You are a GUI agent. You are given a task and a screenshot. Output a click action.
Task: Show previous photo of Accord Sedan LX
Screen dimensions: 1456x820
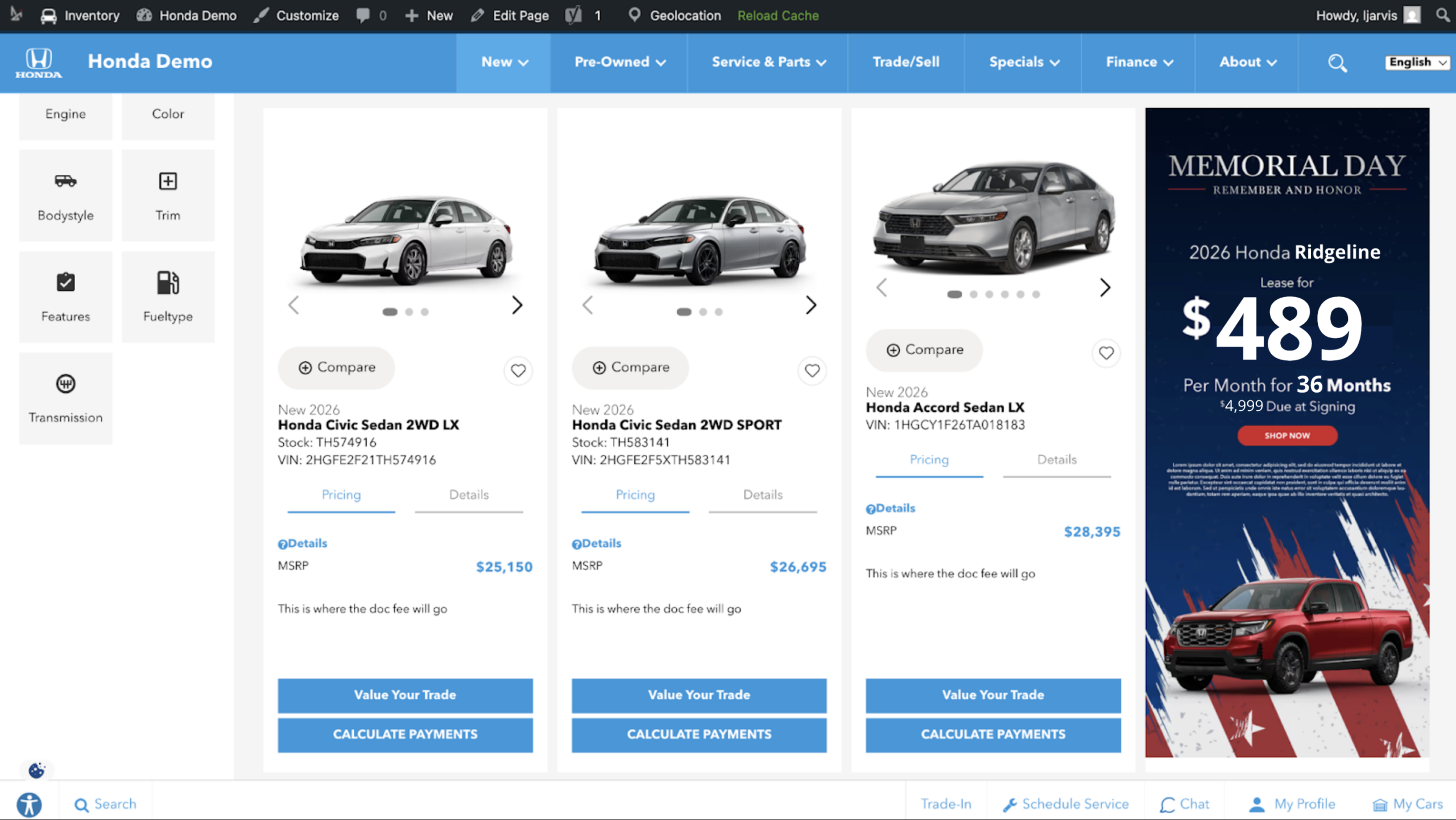(882, 287)
